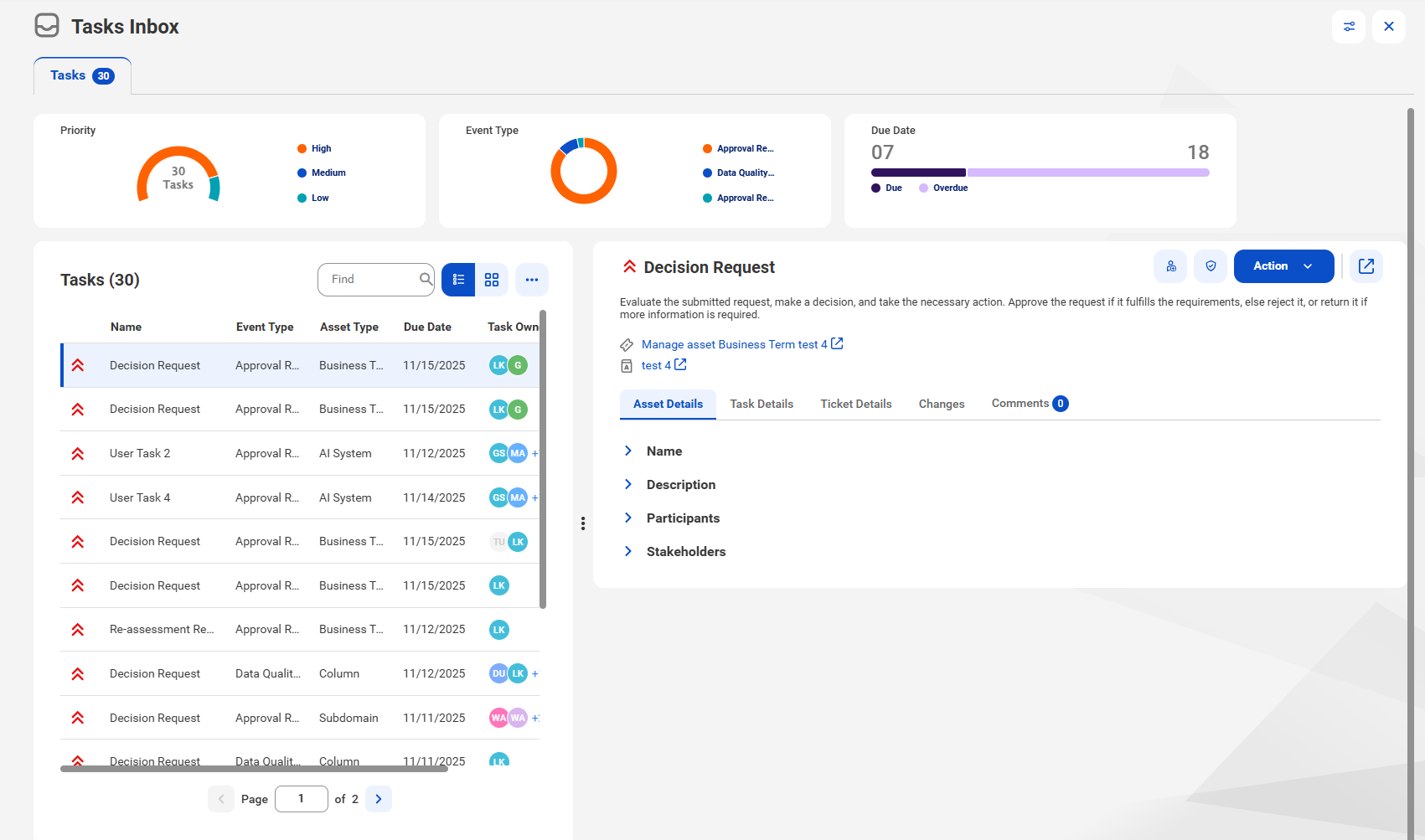Click the DU owner avatar
Viewport: 1425px width, 840px height.
(x=498, y=673)
